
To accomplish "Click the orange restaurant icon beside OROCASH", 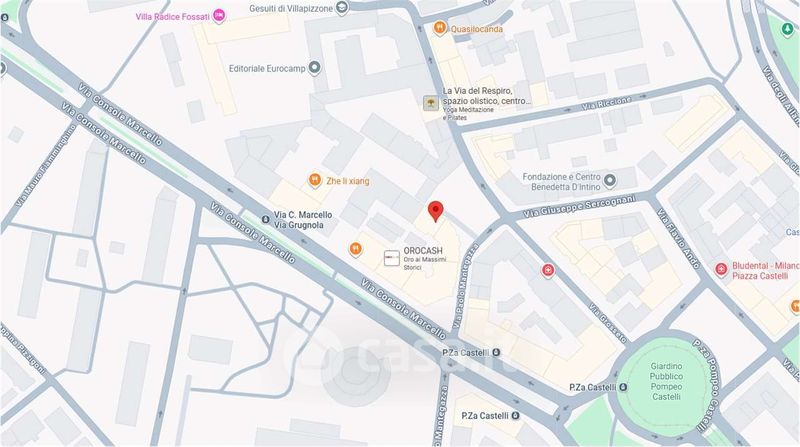I will pos(356,249).
